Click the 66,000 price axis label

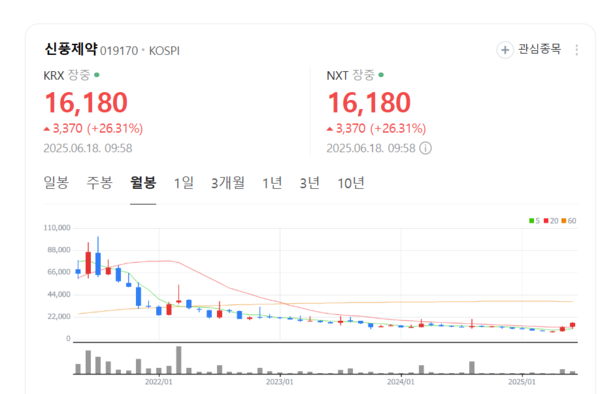59,272
